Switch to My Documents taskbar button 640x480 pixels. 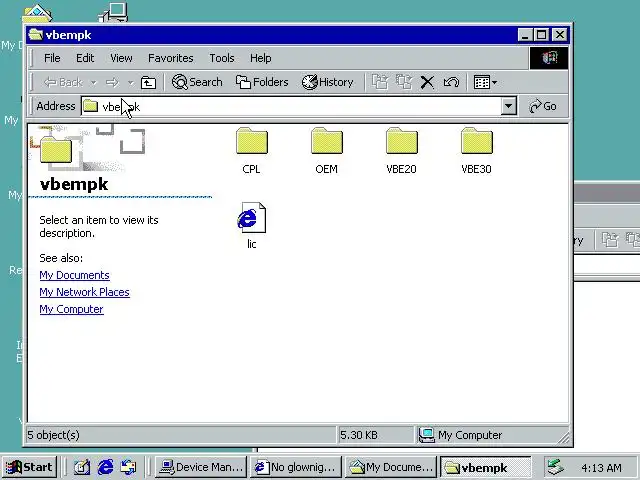391,467
